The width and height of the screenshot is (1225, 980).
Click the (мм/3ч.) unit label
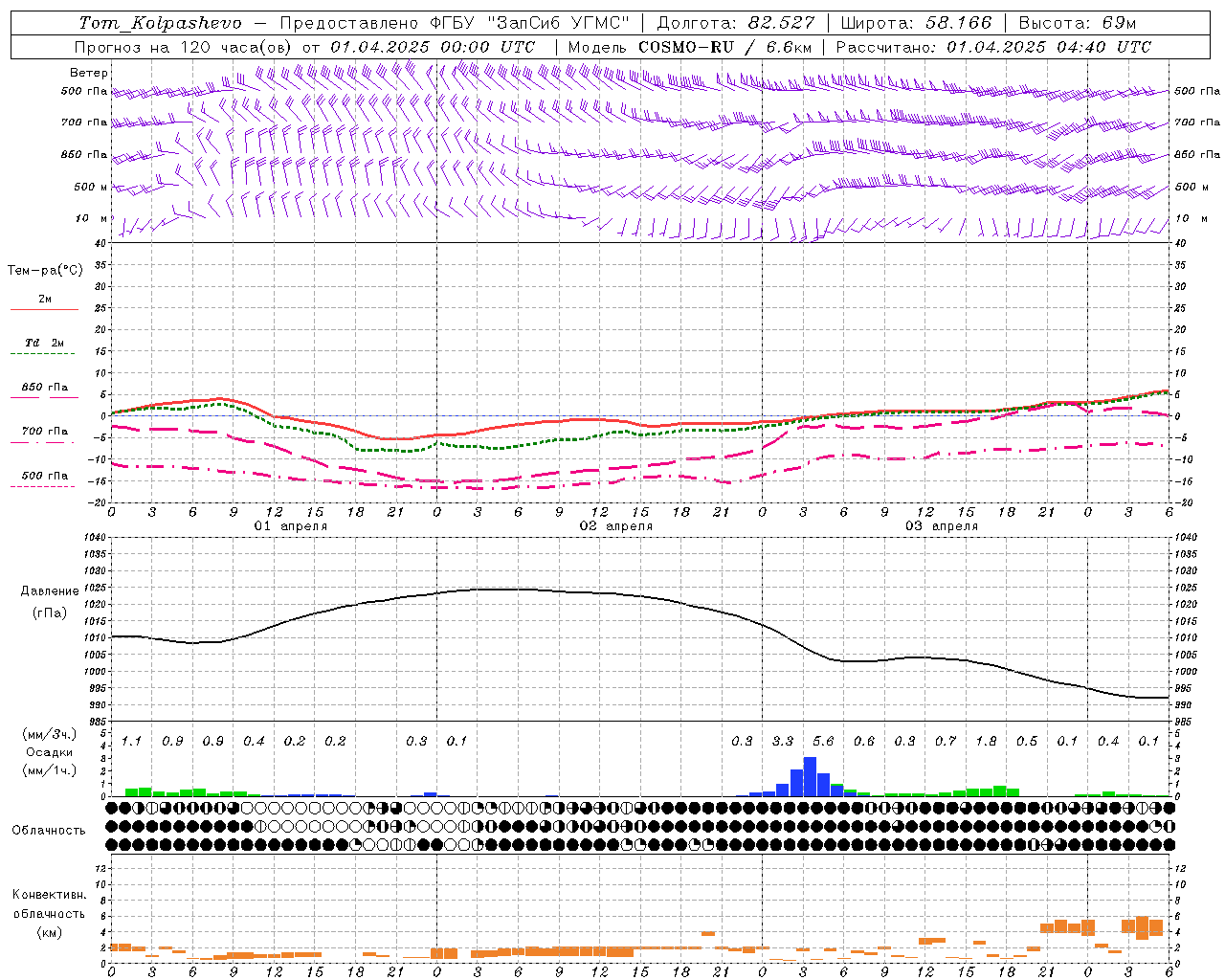coord(50,734)
